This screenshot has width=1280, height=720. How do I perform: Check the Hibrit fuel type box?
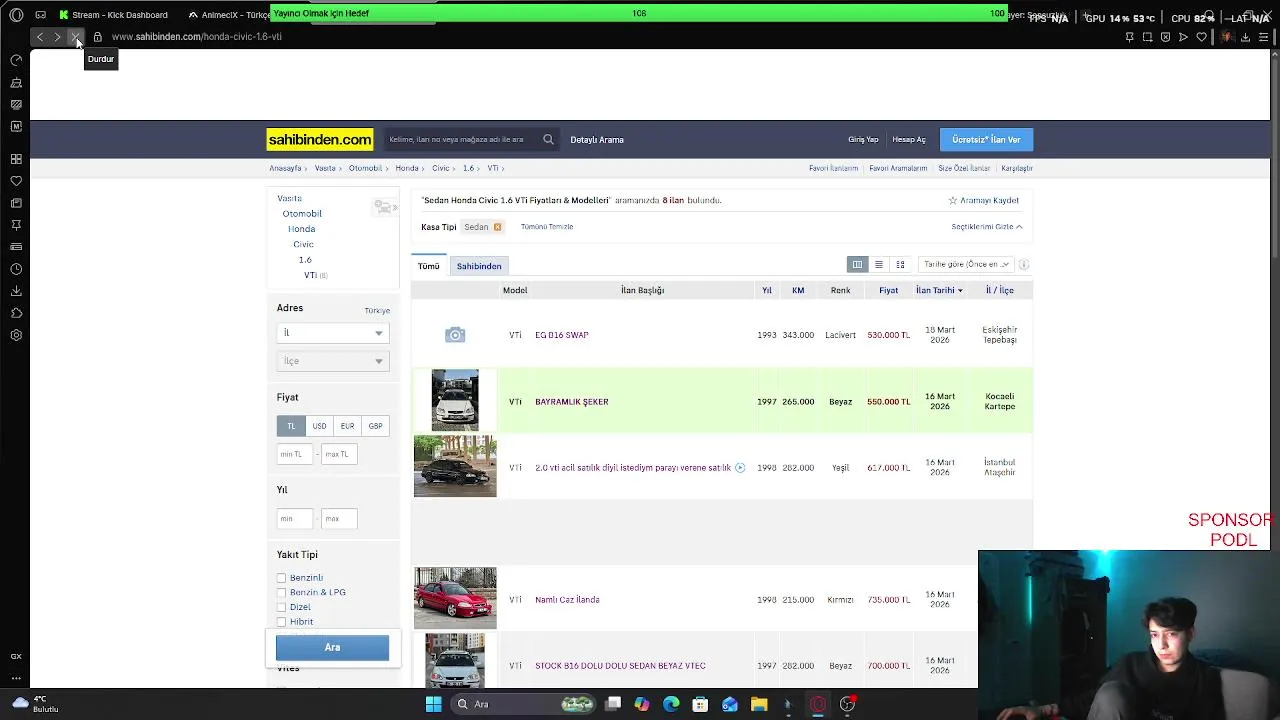(x=281, y=622)
